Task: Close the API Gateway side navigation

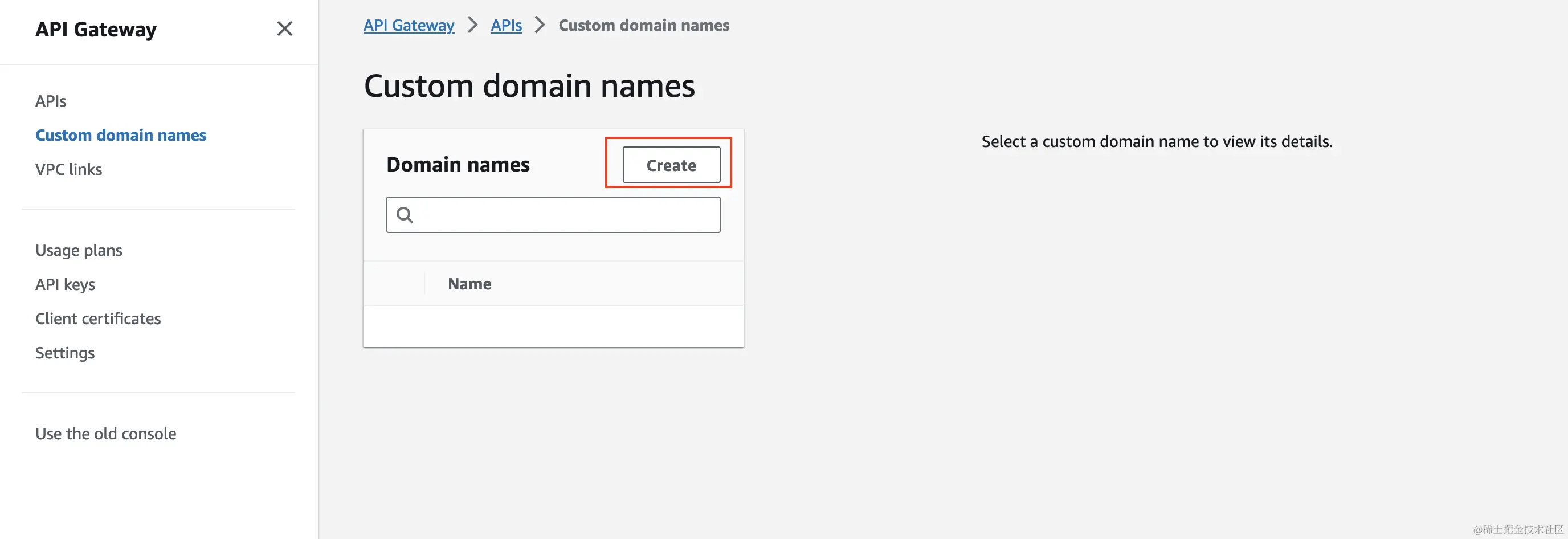Action: click(284, 28)
